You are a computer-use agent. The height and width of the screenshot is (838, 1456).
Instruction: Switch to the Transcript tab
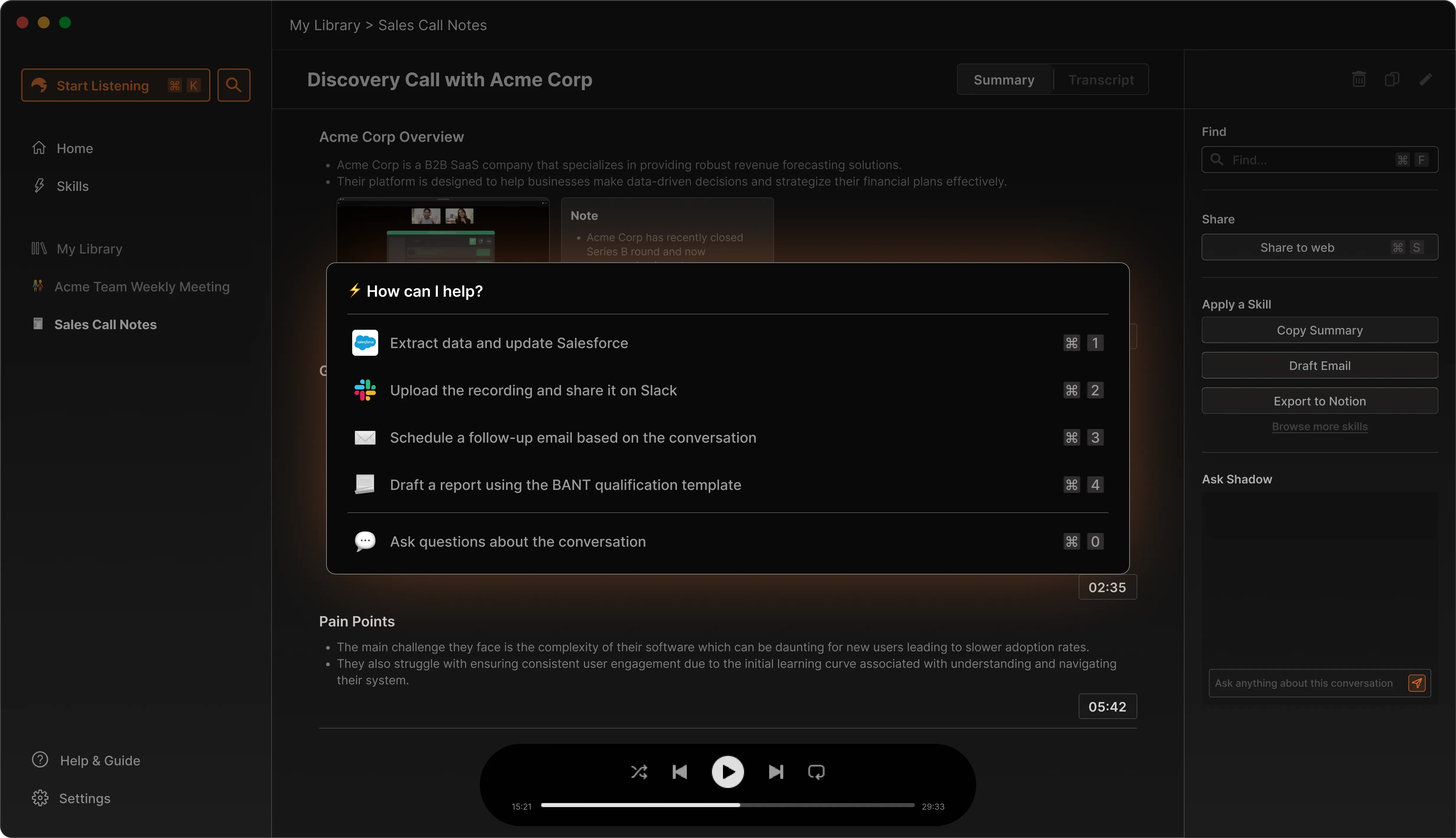click(1100, 79)
